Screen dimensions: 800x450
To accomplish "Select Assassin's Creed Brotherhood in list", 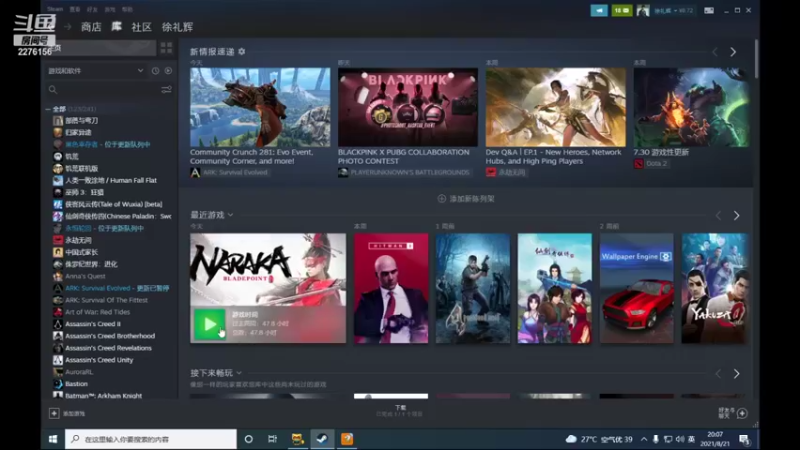I will point(110,336).
